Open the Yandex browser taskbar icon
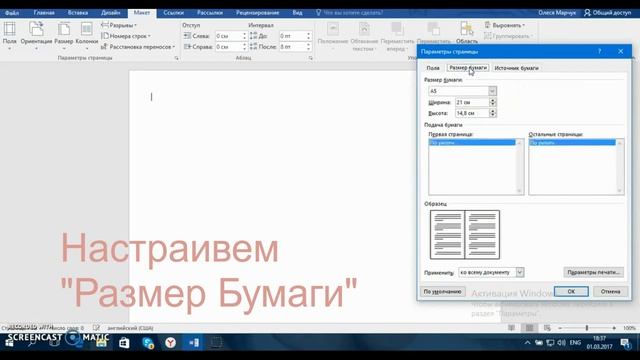Viewport: 640px width, 360px height. 171,343
